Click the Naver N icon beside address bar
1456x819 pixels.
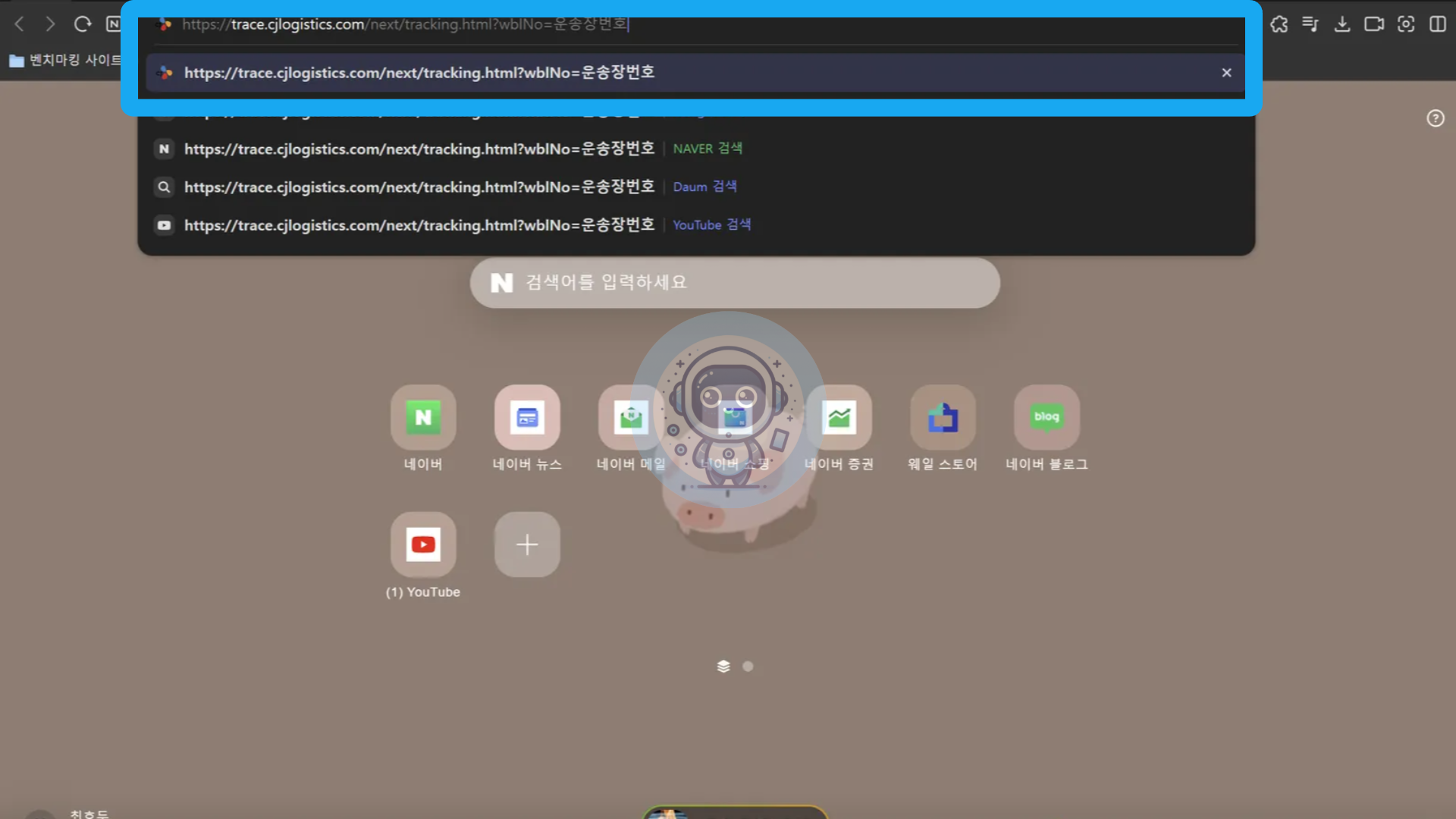pos(114,24)
